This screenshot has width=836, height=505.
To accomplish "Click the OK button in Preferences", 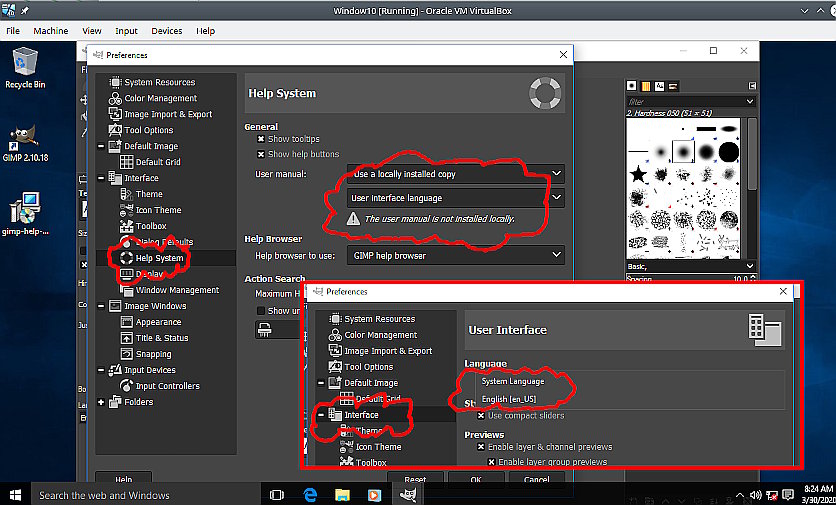I will (x=476, y=478).
